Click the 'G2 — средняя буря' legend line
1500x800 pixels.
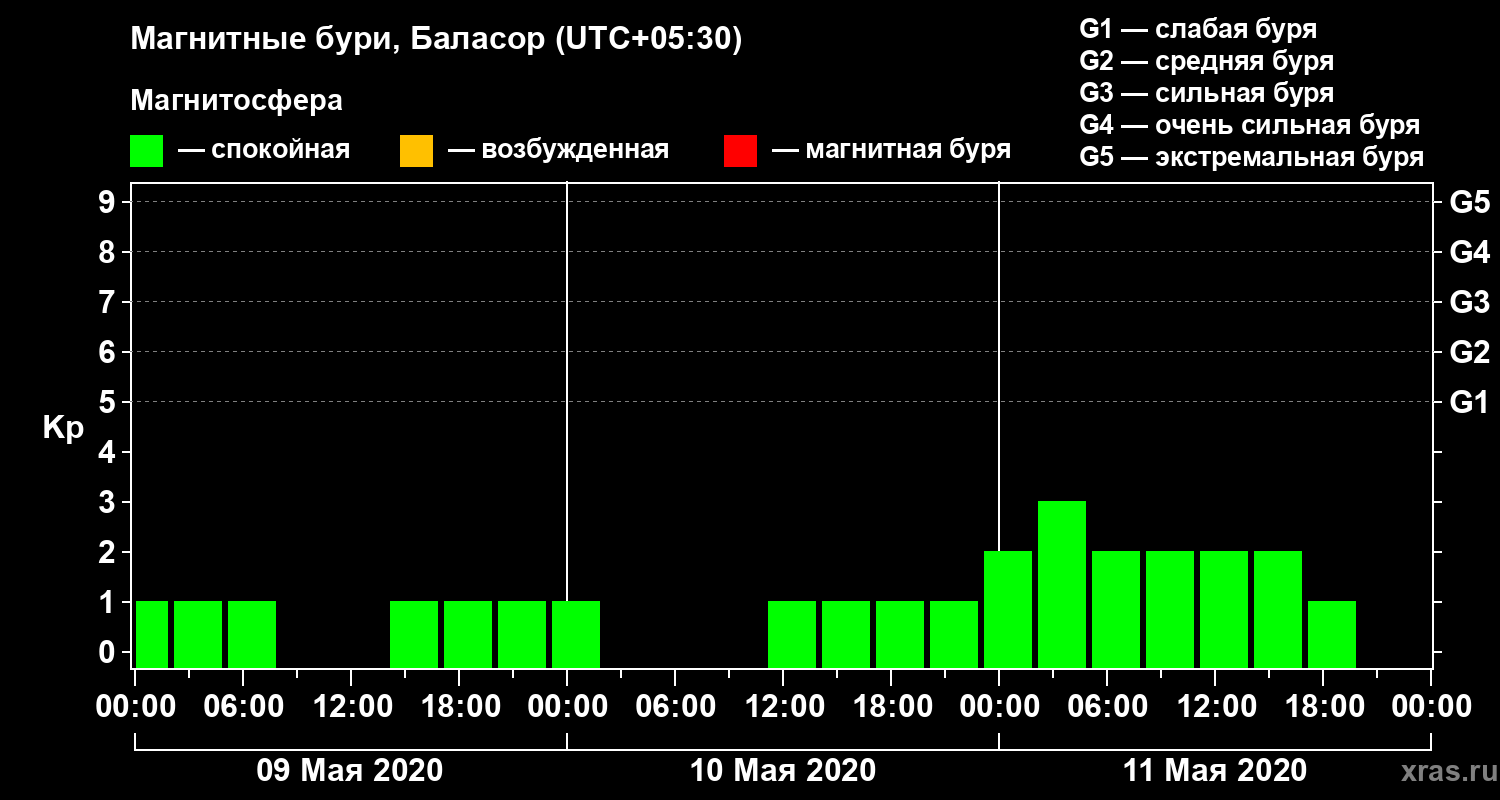tap(1206, 61)
